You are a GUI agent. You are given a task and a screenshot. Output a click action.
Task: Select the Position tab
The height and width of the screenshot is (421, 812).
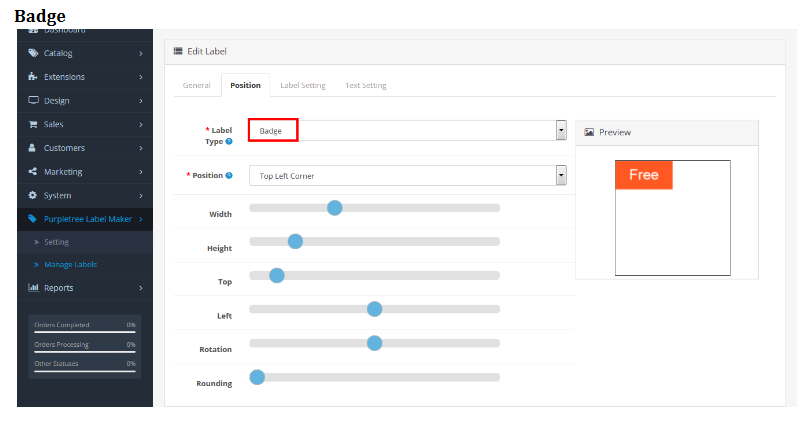pyautogui.click(x=245, y=85)
